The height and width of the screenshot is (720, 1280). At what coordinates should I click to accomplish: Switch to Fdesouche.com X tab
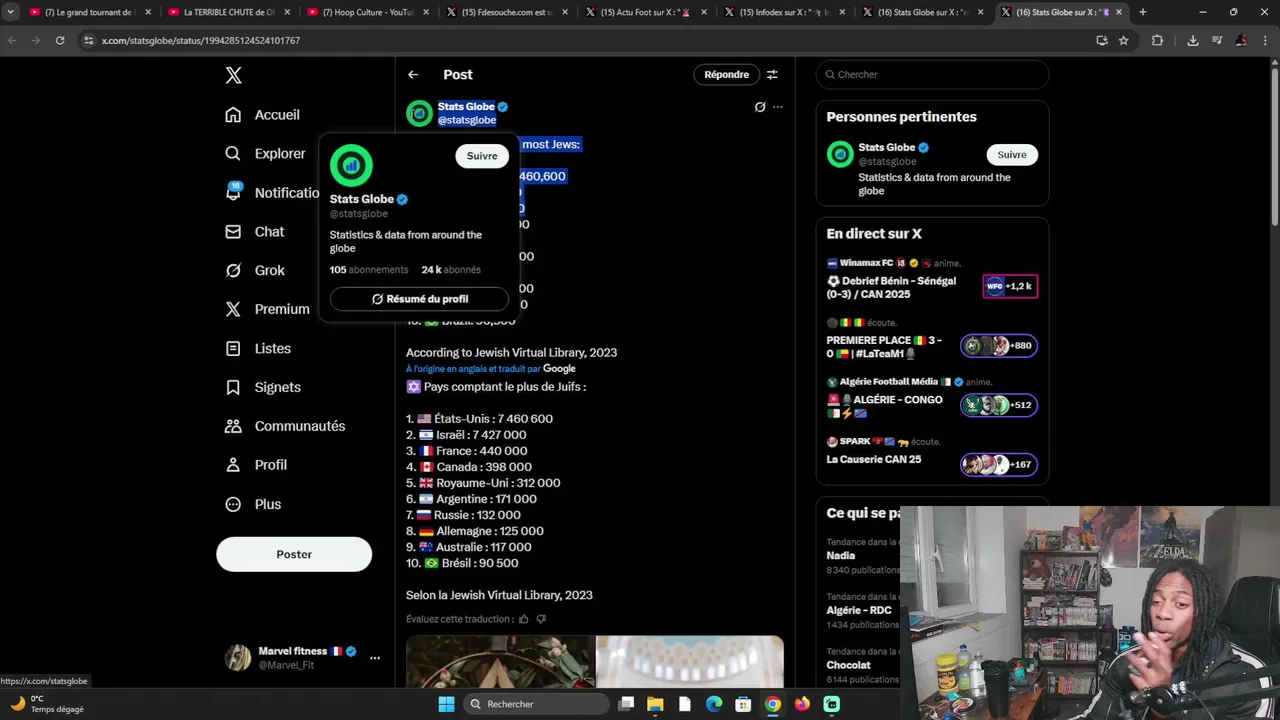(506, 12)
